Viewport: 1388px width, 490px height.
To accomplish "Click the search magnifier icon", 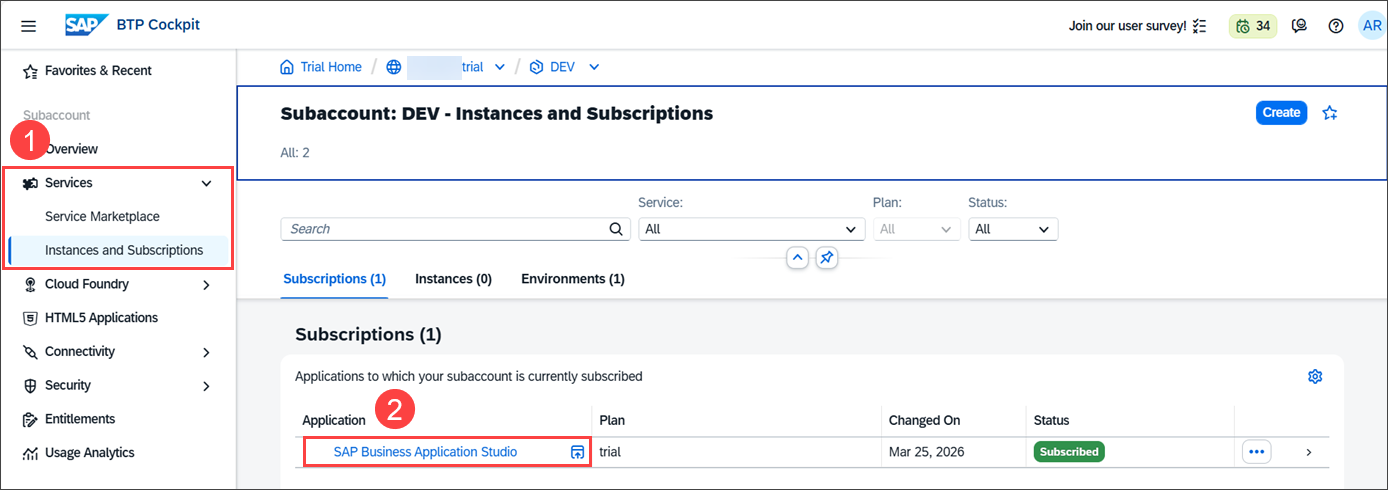I will click(617, 229).
